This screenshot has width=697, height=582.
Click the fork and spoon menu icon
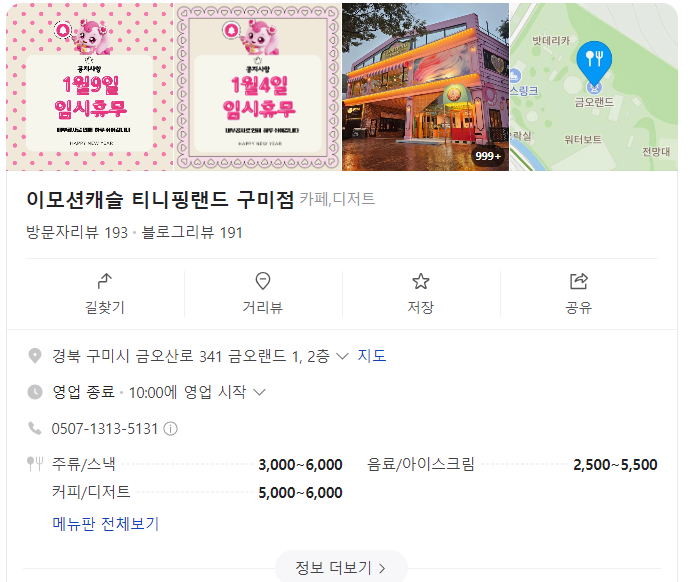[x=35, y=464]
